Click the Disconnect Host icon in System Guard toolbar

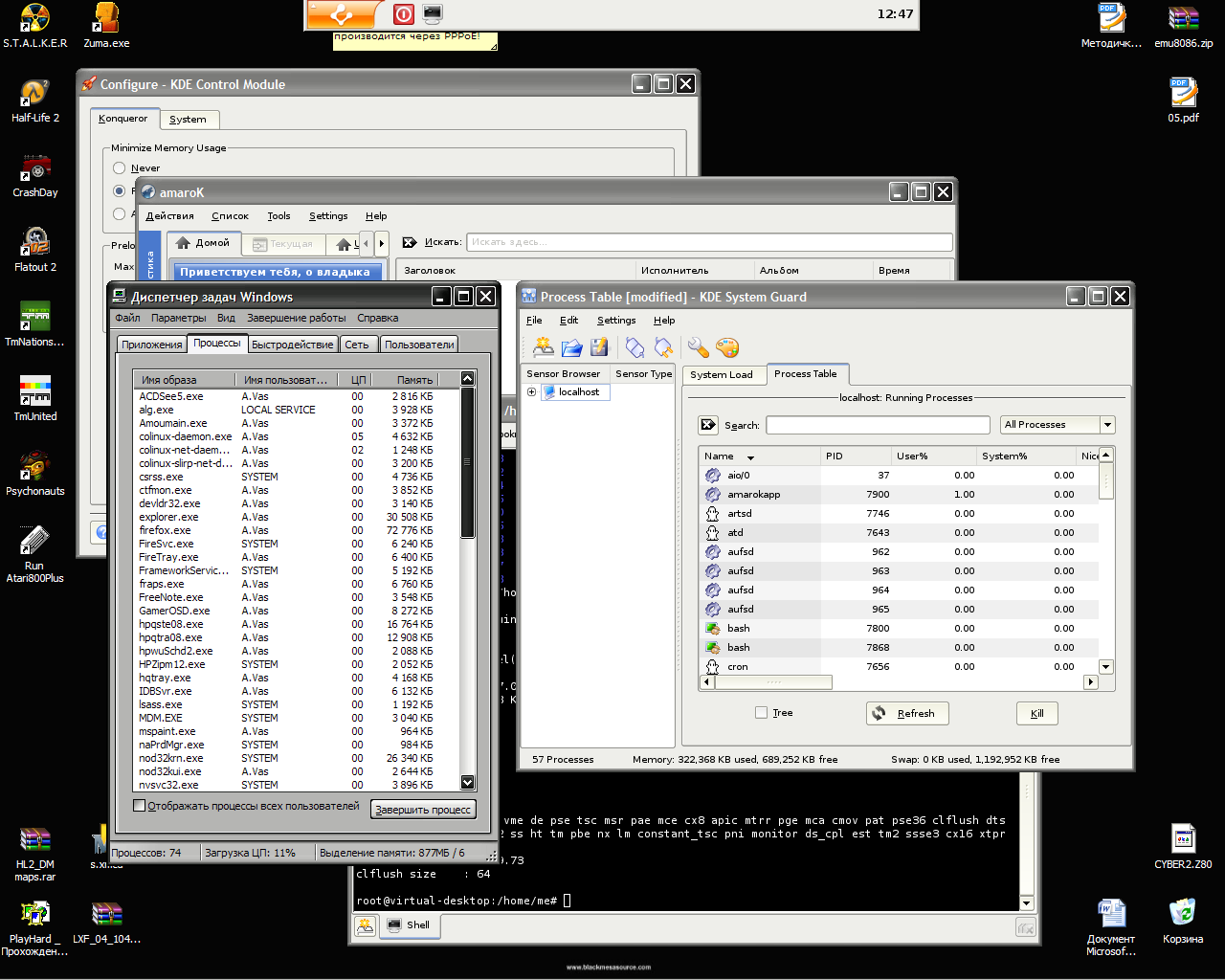[x=663, y=347]
